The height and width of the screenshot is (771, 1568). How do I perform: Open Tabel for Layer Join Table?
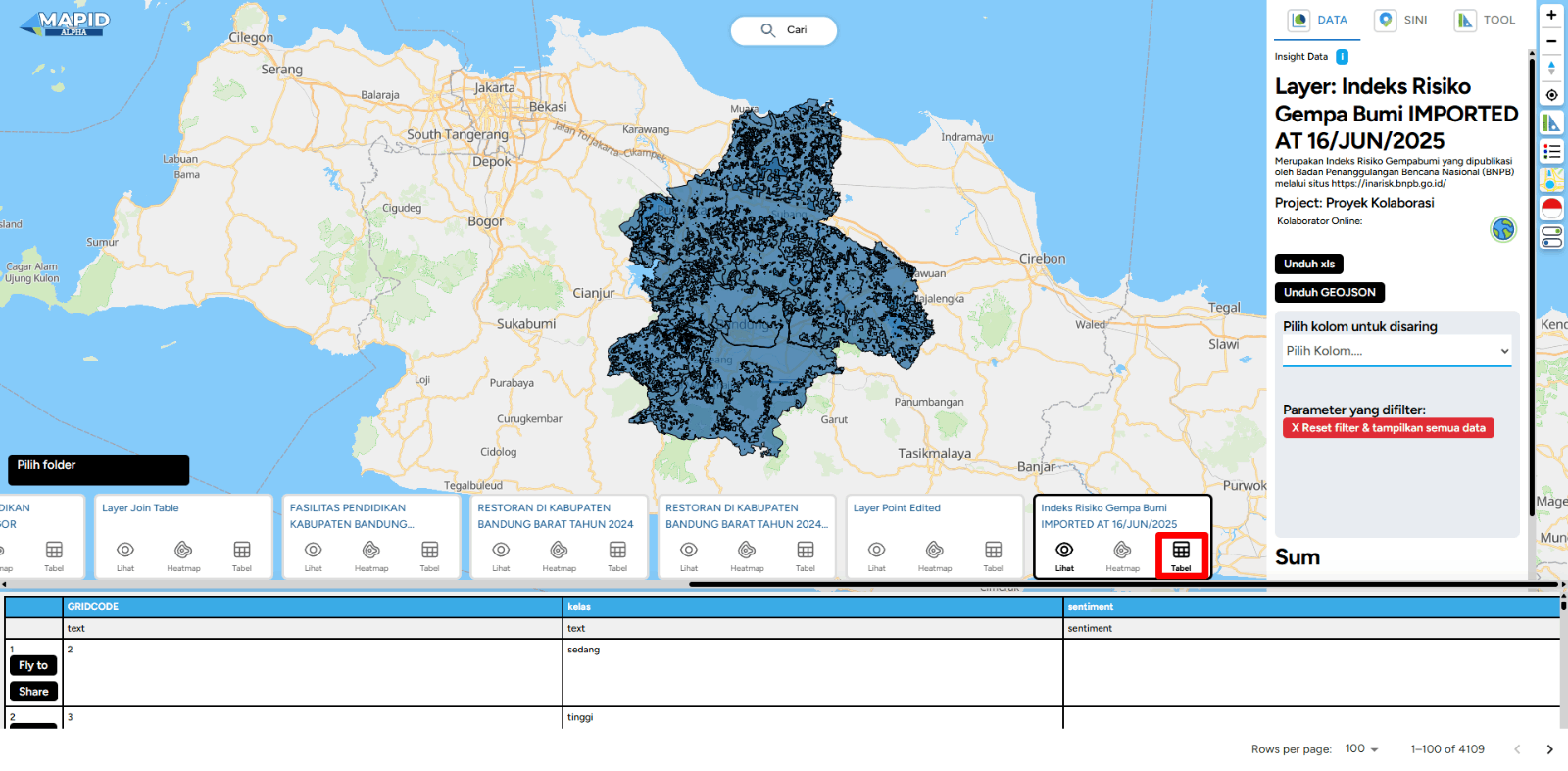242,555
